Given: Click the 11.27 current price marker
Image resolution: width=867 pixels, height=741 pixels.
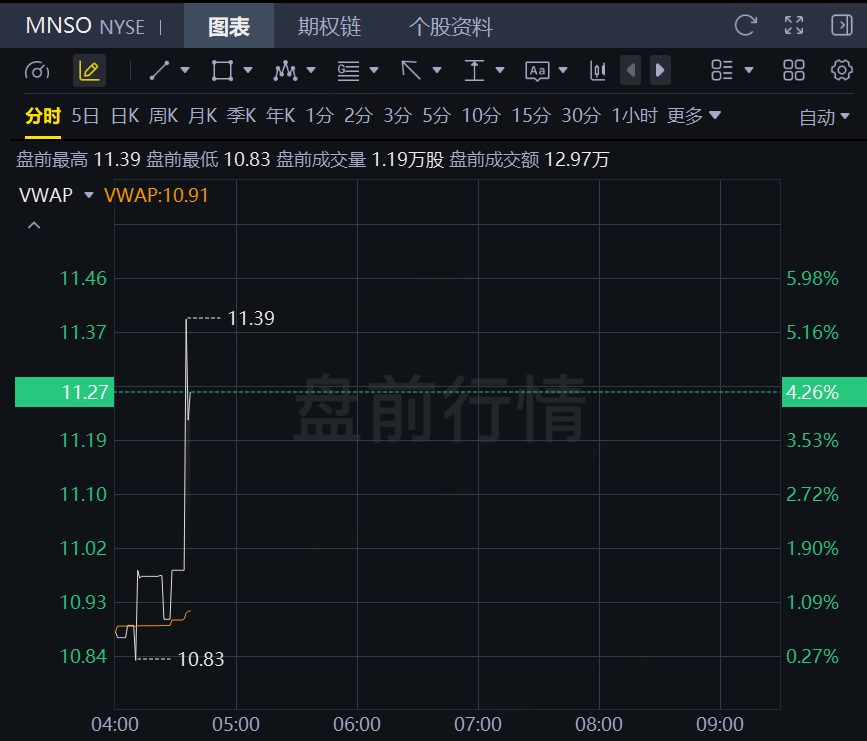Looking at the screenshot, I should [65, 392].
